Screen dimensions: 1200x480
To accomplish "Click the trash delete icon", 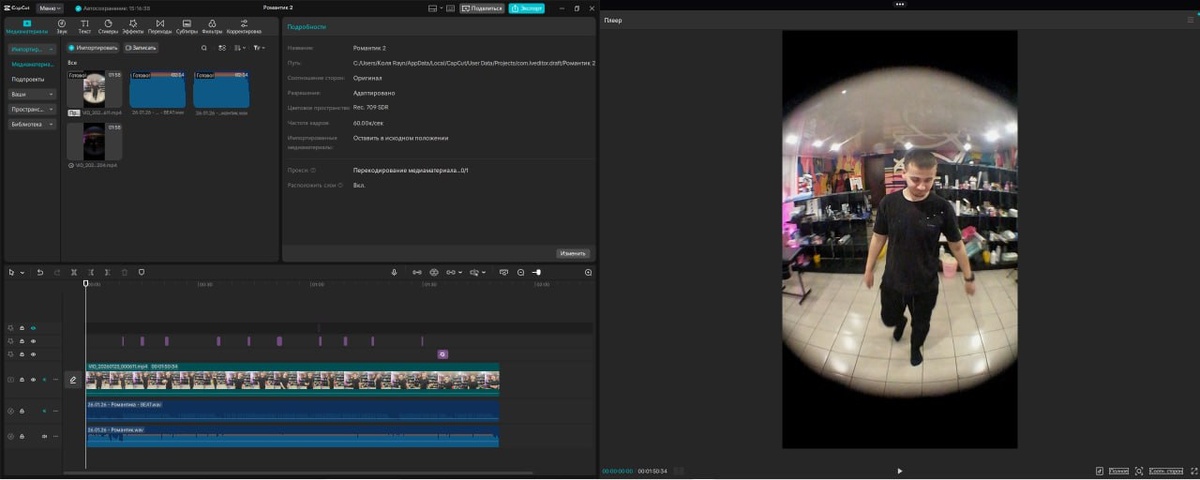I will (124, 272).
